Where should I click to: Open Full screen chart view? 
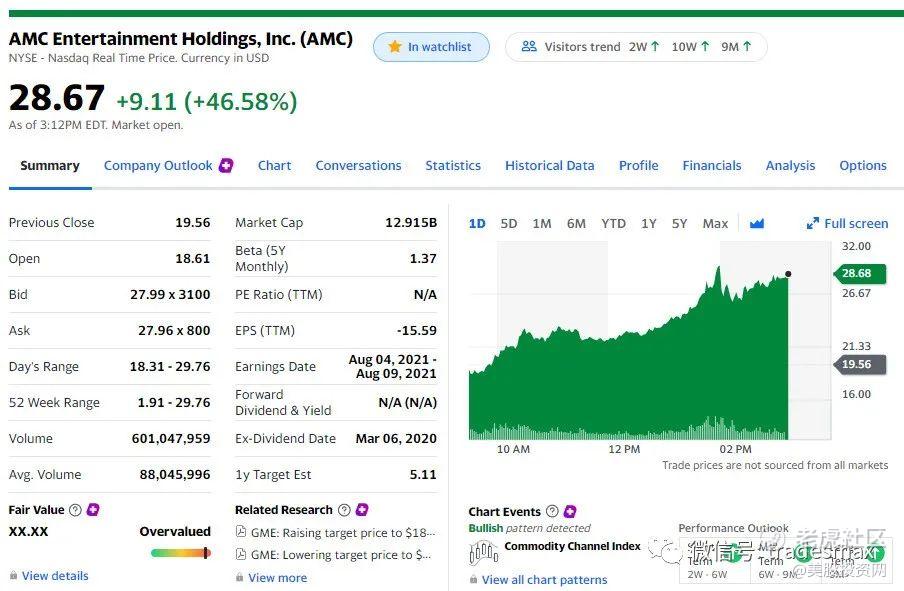[x=847, y=223]
